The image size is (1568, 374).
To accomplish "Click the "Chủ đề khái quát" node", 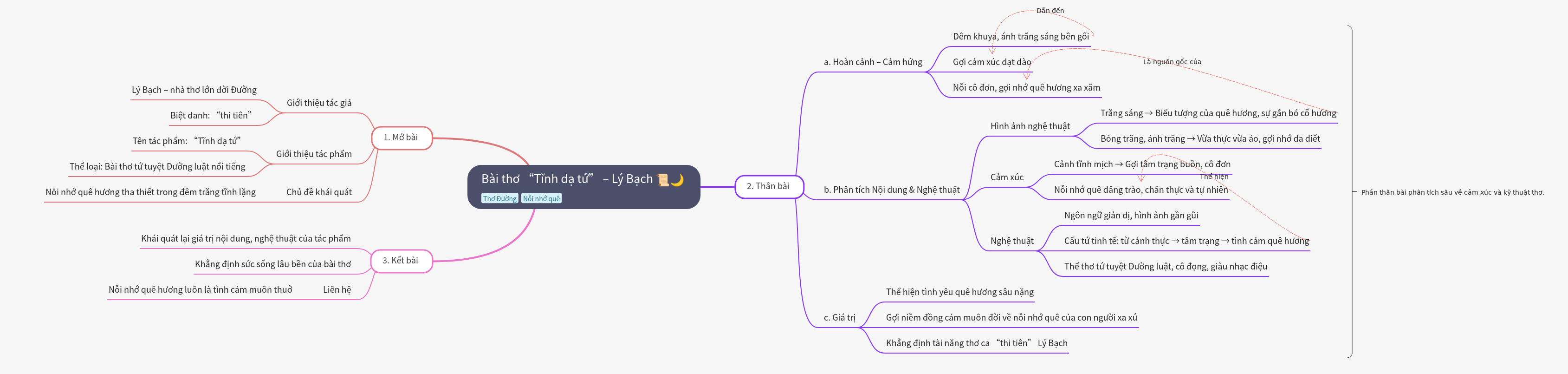I will pyautogui.click(x=319, y=192).
